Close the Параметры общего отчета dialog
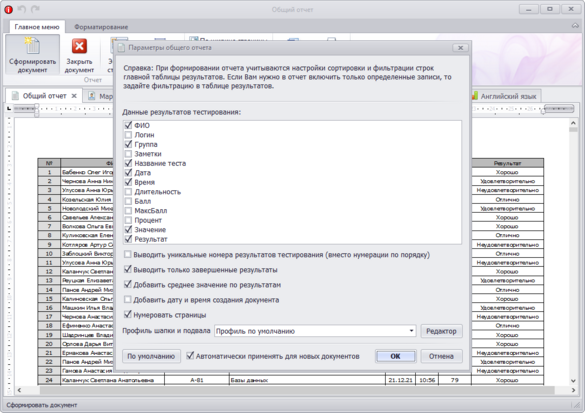 coord(460,48)
